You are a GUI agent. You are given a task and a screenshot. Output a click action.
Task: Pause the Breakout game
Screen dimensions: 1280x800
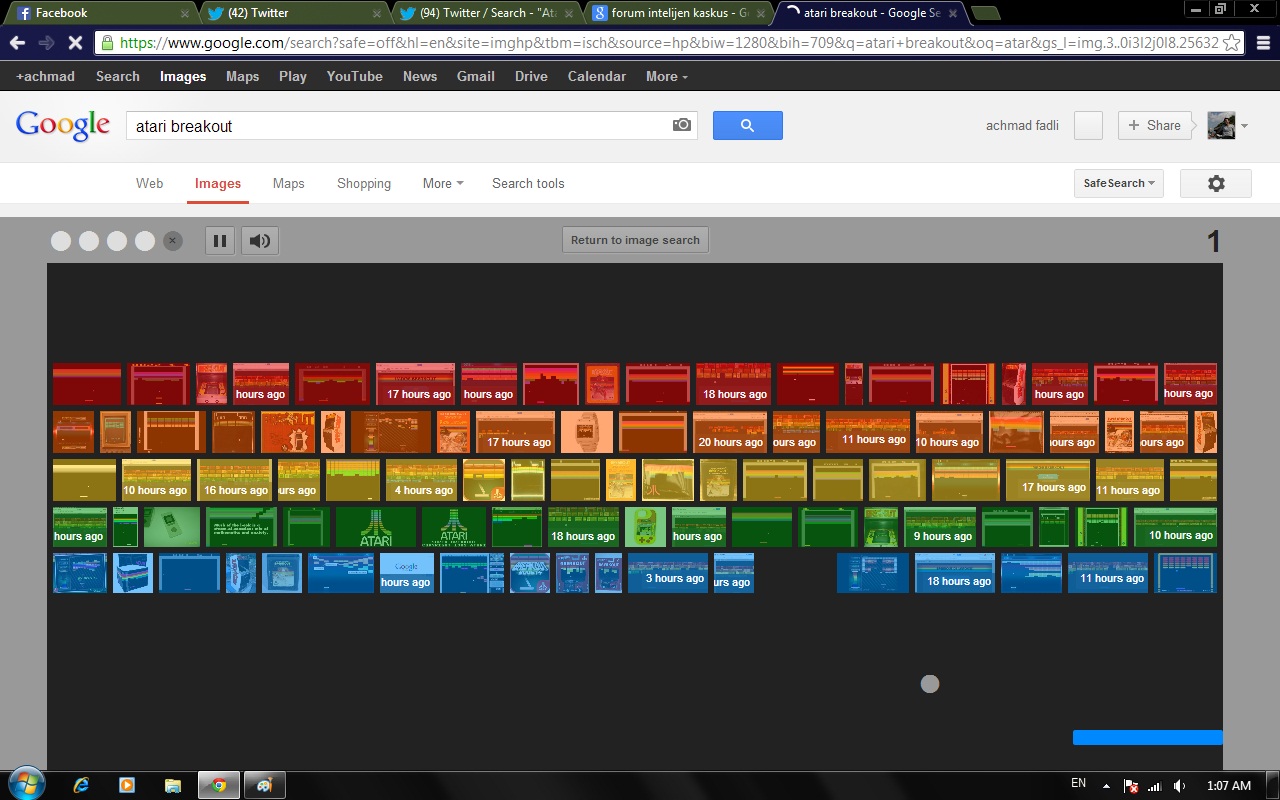click(x=220, y=240)
